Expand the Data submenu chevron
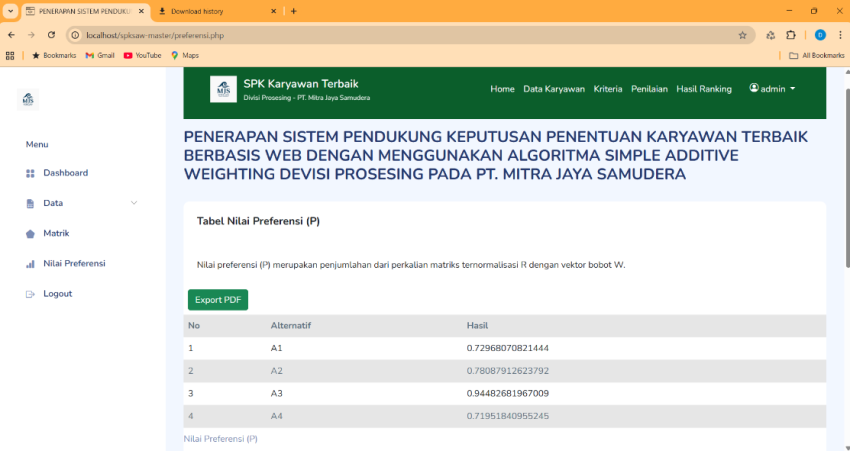This screenshot has height=451, width=850. 134,203
